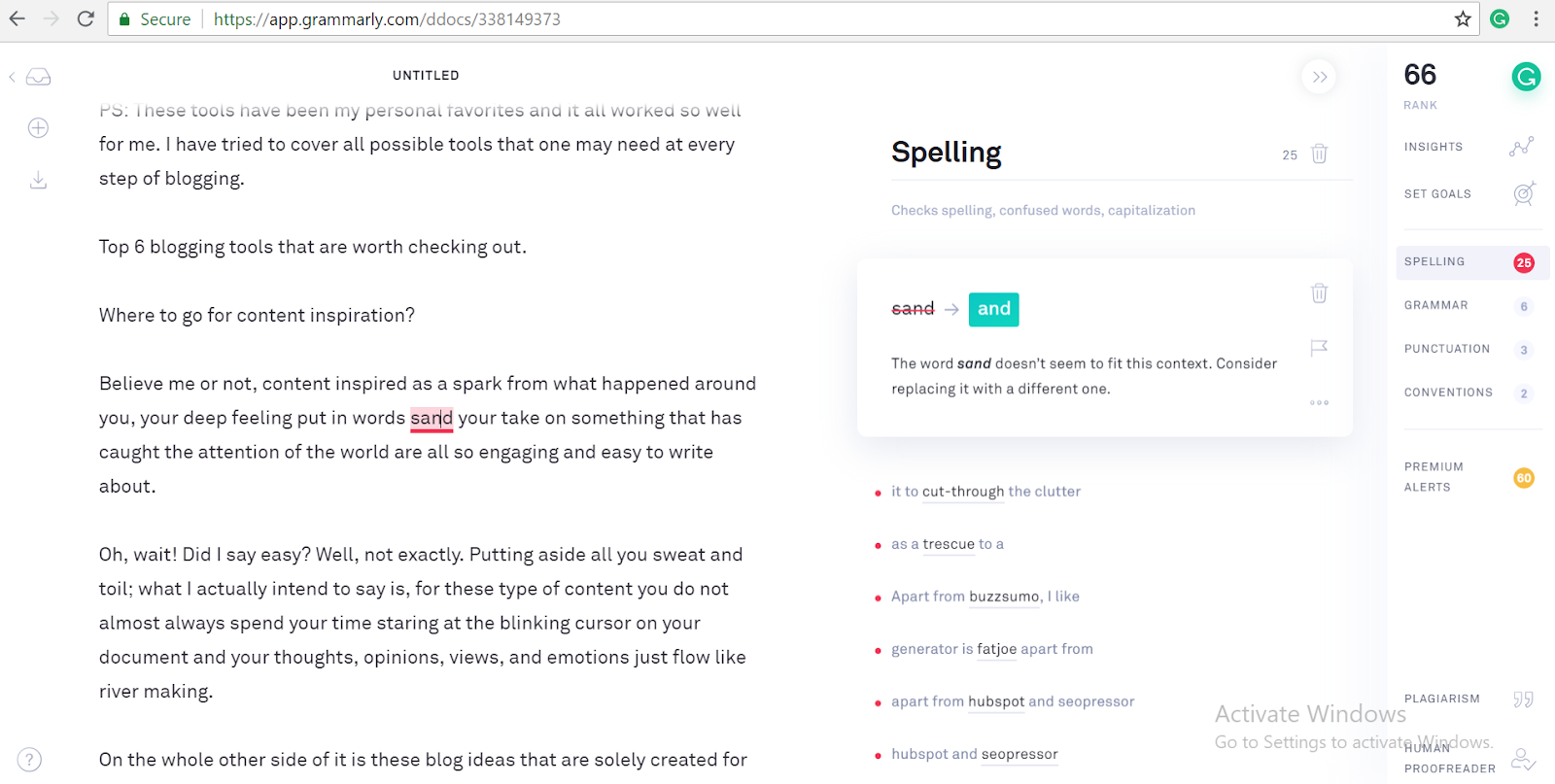Expand more options on the suggestion card
This screenshot has width=1555, height=784.
point(1319,402)
